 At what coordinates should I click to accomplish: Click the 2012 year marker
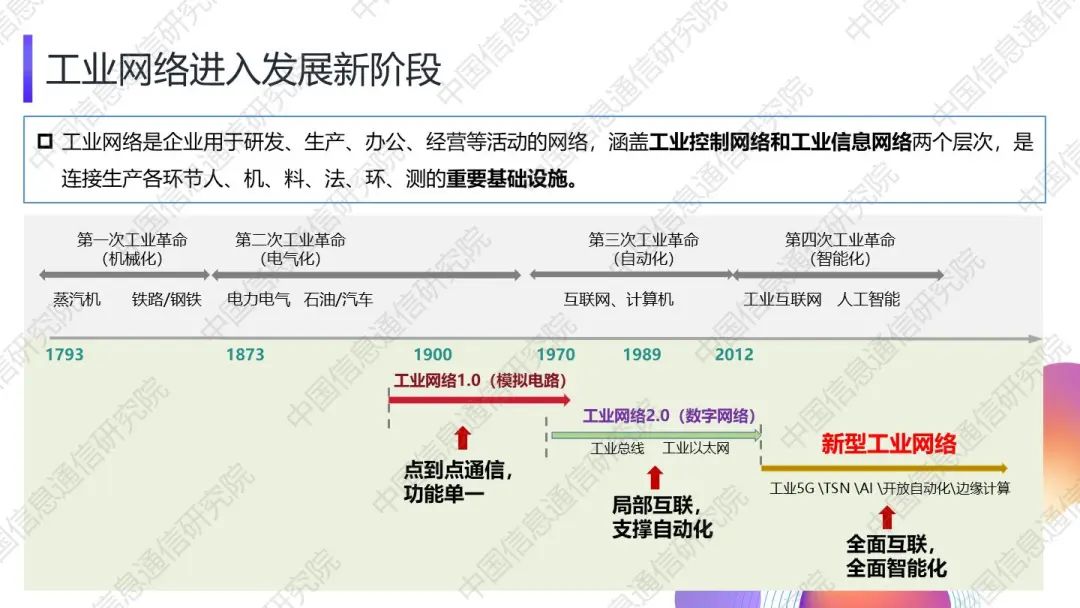pos(734,355)
